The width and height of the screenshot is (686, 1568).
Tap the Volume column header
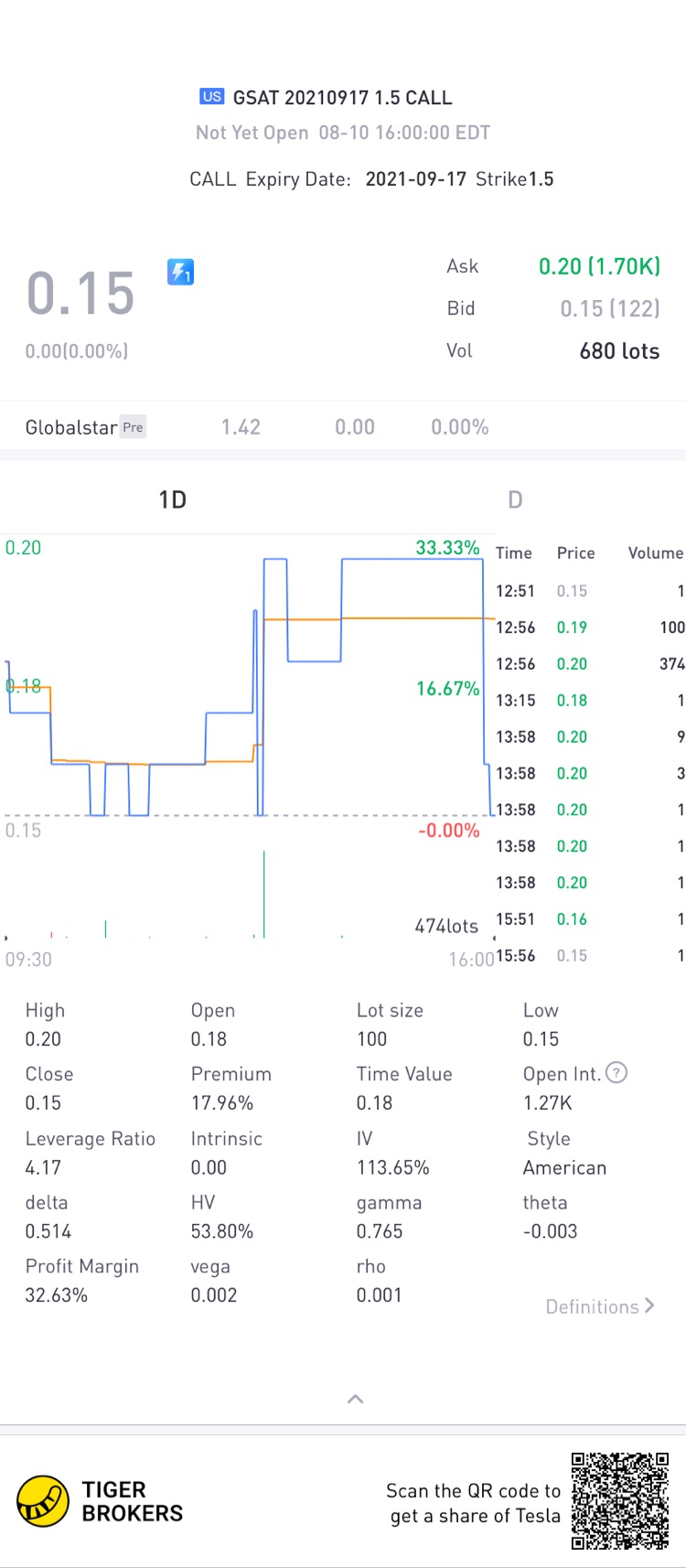click(x=655, y=553)
